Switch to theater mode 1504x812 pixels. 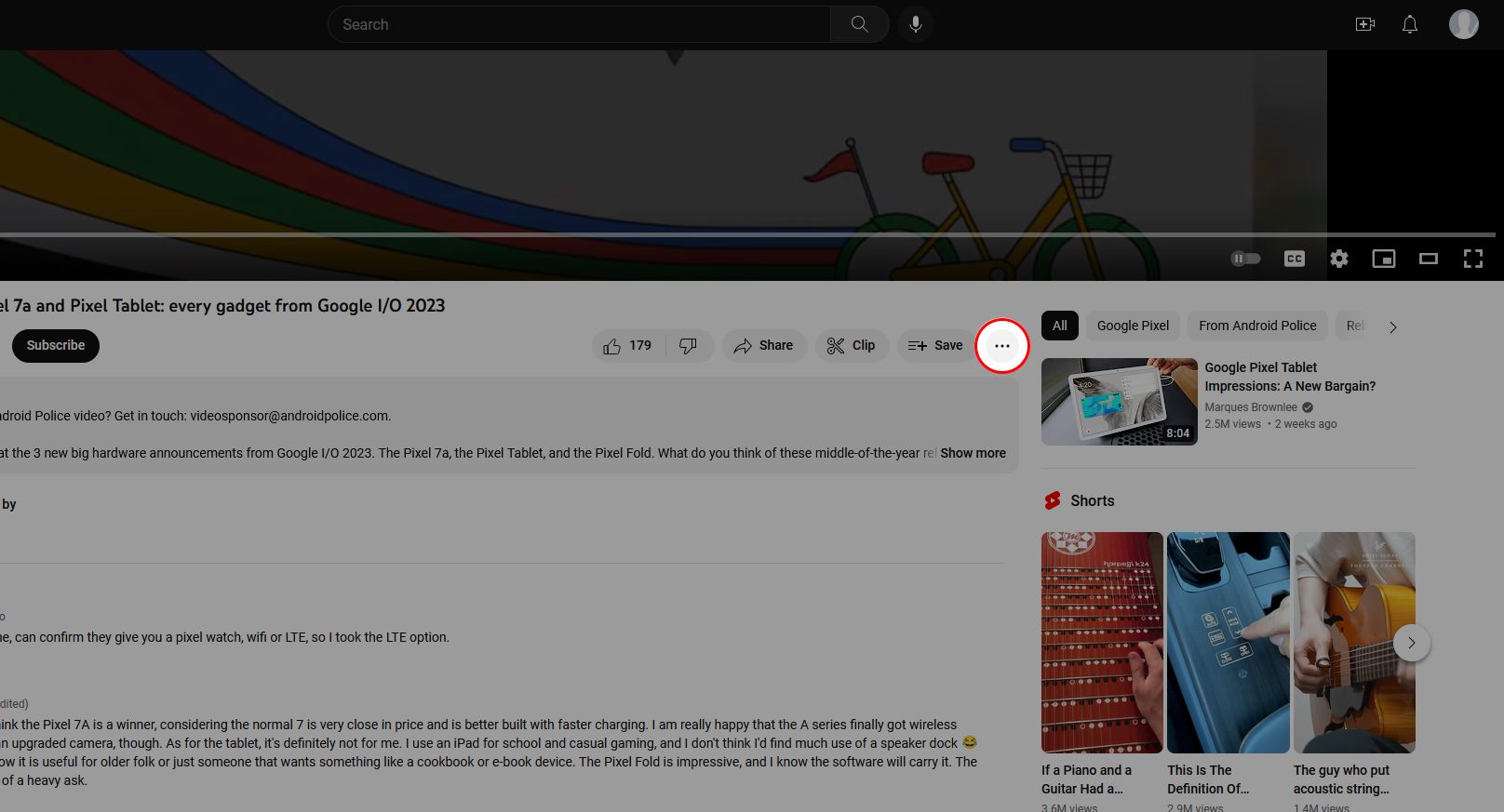click(1429, 259)
